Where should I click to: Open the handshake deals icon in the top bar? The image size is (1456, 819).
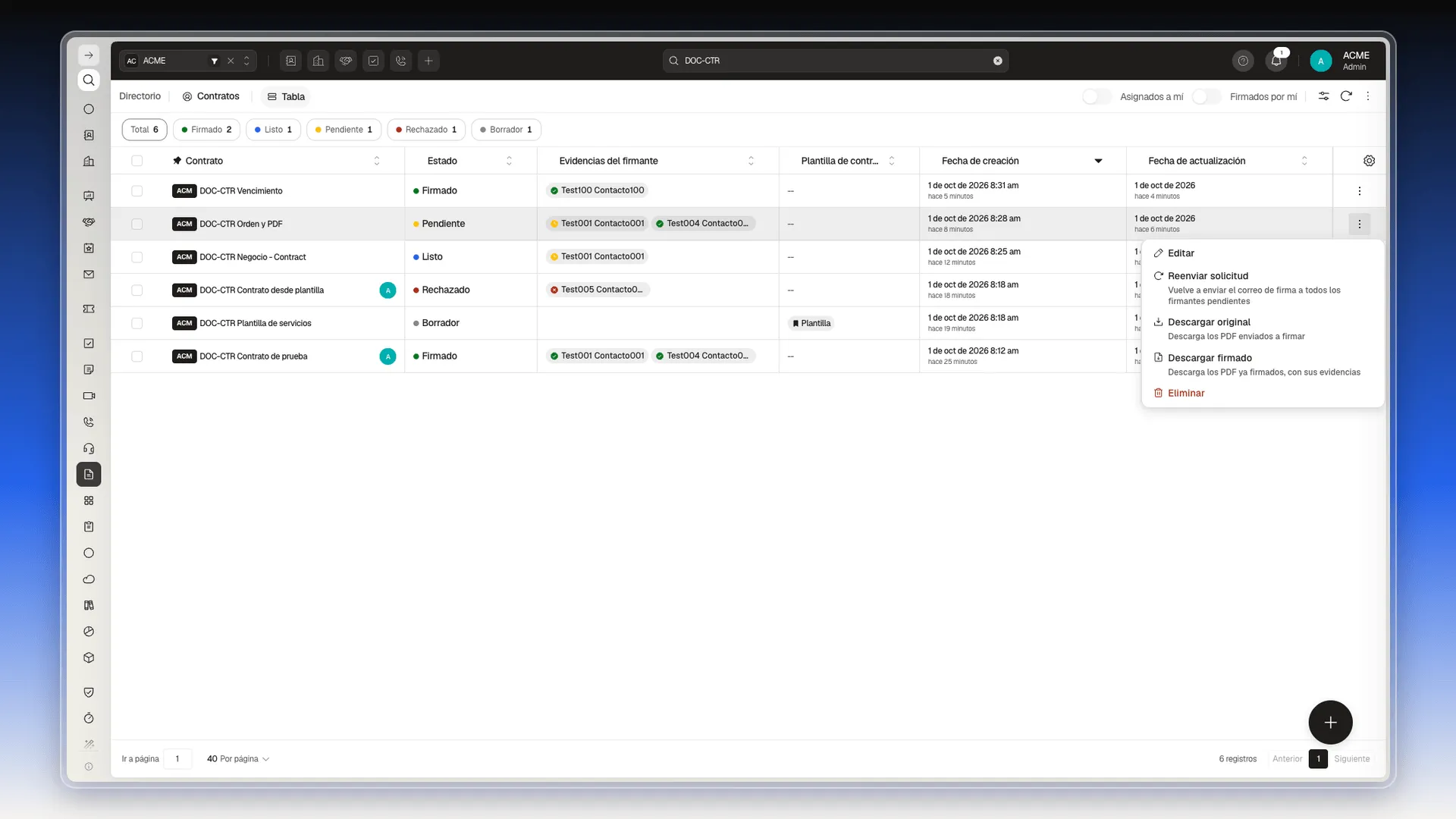[346, 61]
